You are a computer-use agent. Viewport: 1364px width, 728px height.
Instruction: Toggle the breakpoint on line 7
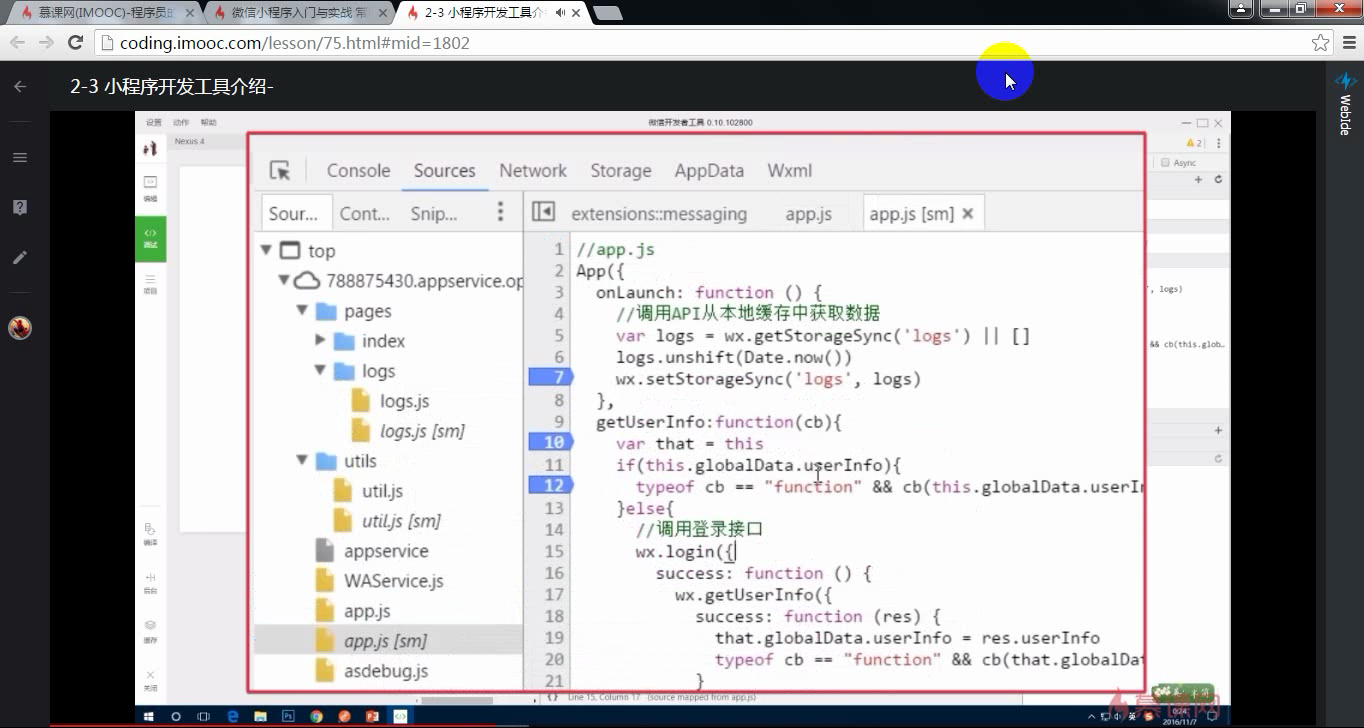tap(550, 377)
